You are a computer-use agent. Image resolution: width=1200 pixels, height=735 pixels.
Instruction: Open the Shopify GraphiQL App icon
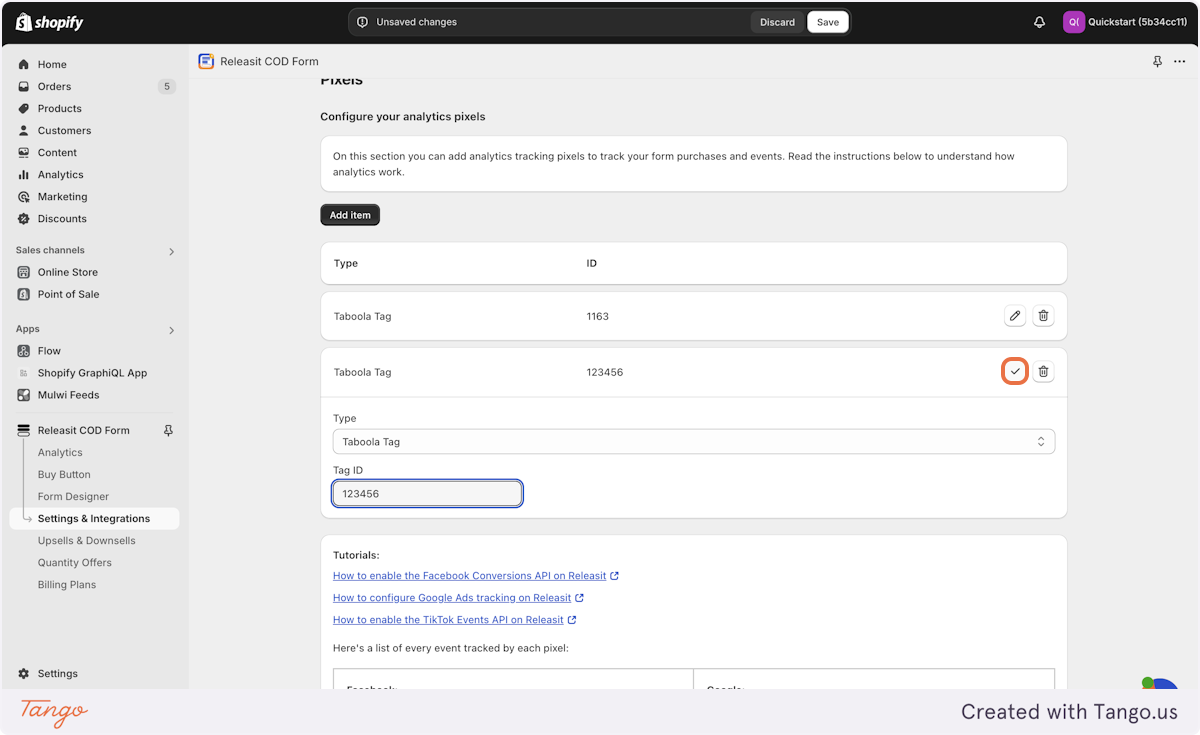pos(24,373)
